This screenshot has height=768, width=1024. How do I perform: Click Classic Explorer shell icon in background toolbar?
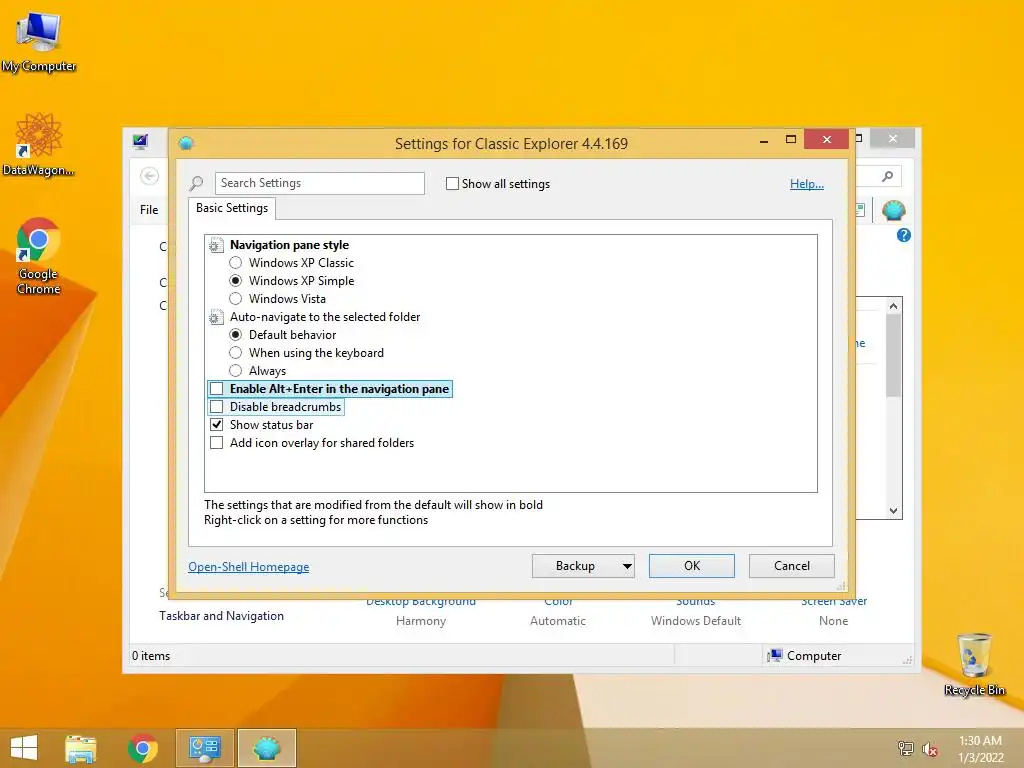point(893,210)
